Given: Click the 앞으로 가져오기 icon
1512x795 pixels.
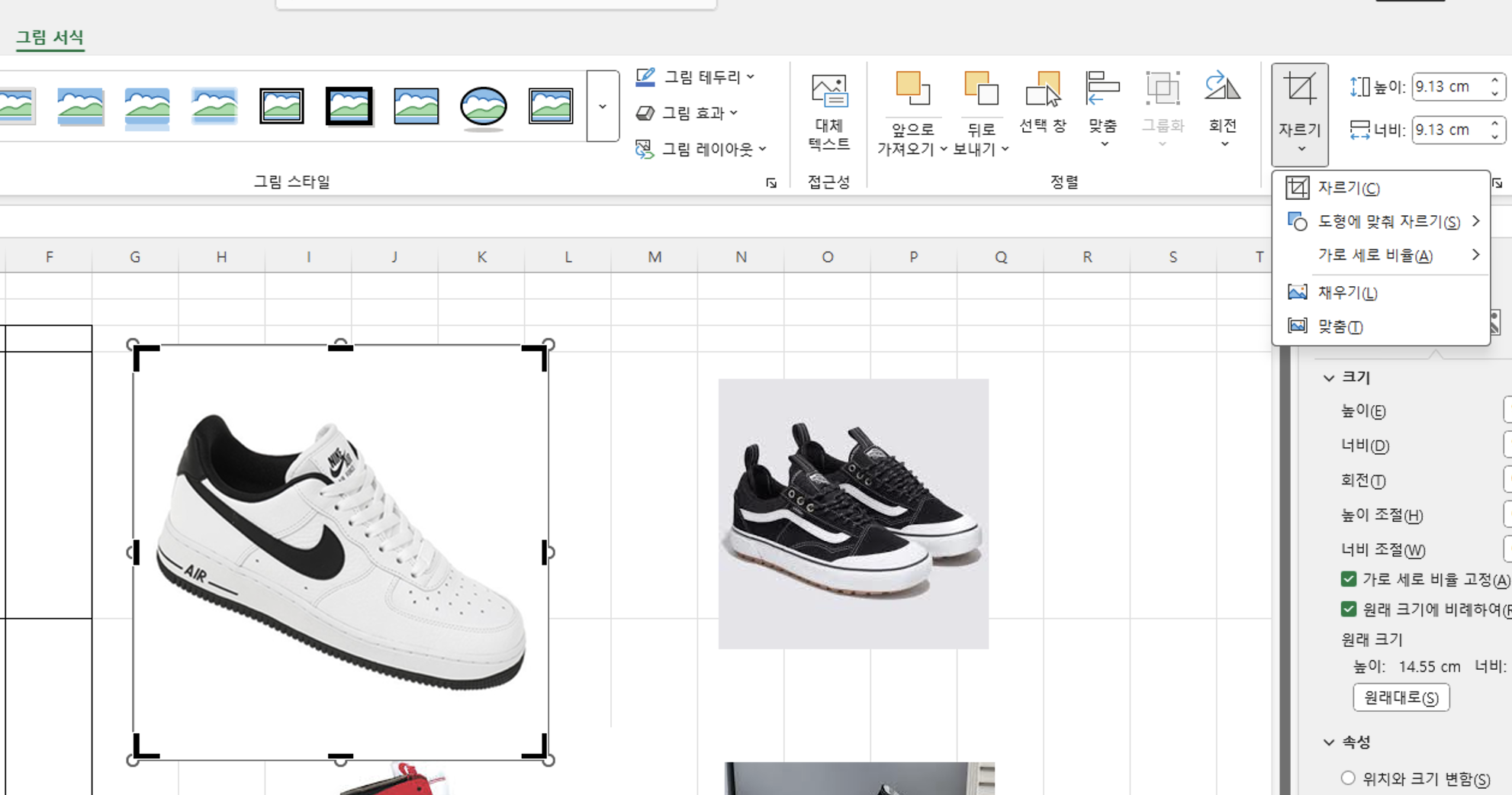Looking at the screenshot, I should pyautogui.click(x=912, y=89).
